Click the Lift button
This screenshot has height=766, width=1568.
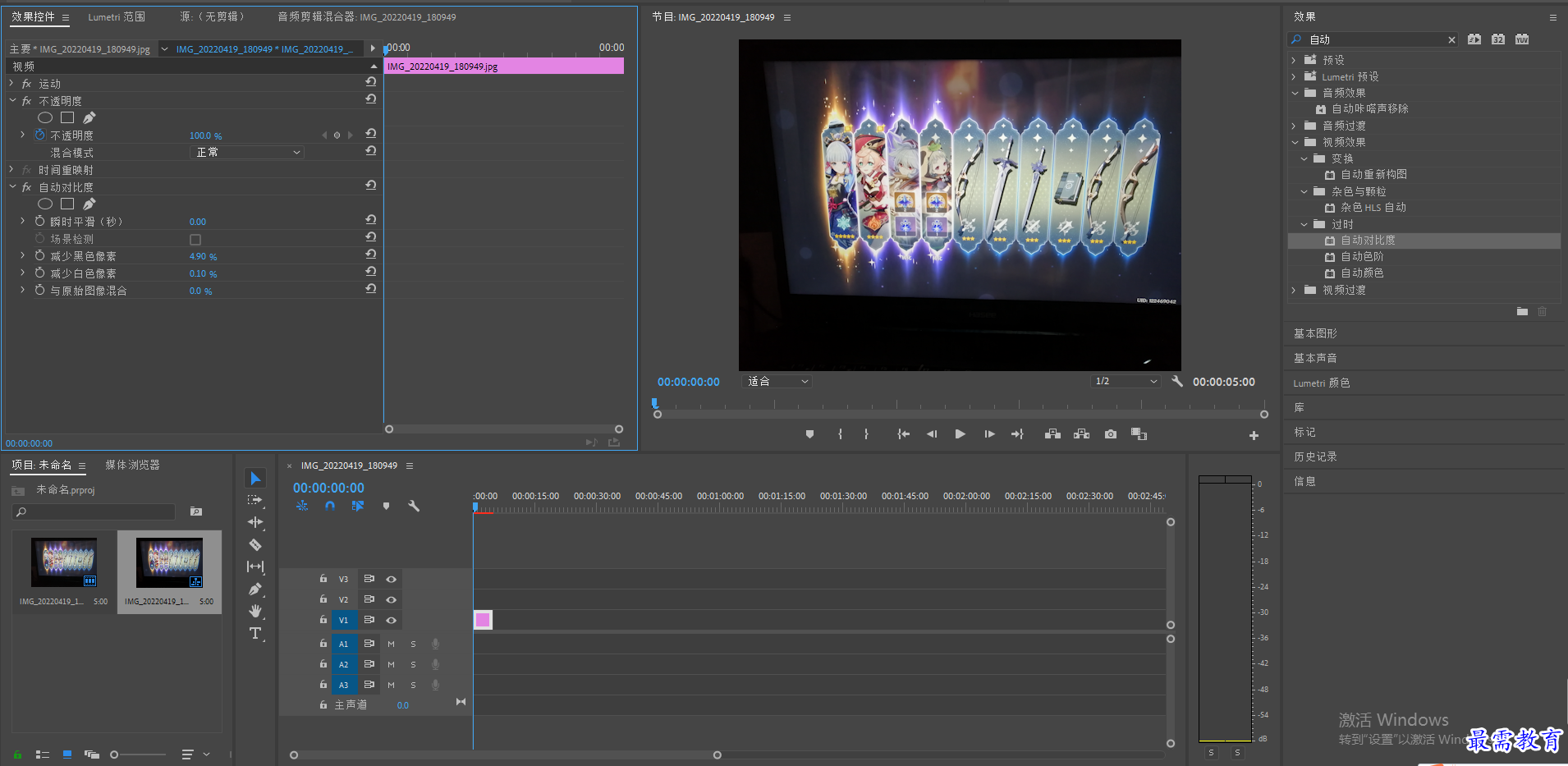tap(1052, 434)
